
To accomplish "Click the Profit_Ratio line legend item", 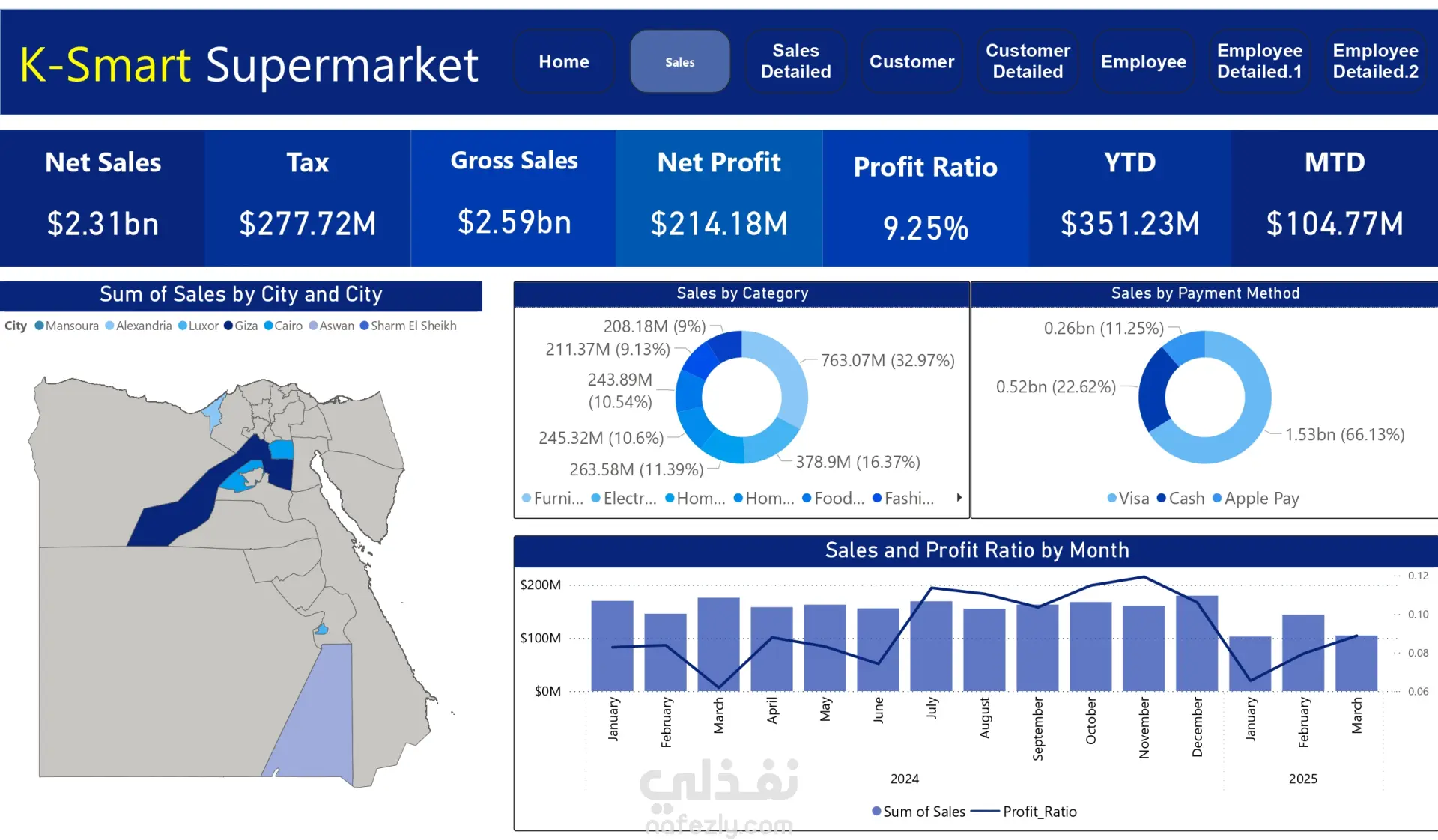I will pos(986,812).
